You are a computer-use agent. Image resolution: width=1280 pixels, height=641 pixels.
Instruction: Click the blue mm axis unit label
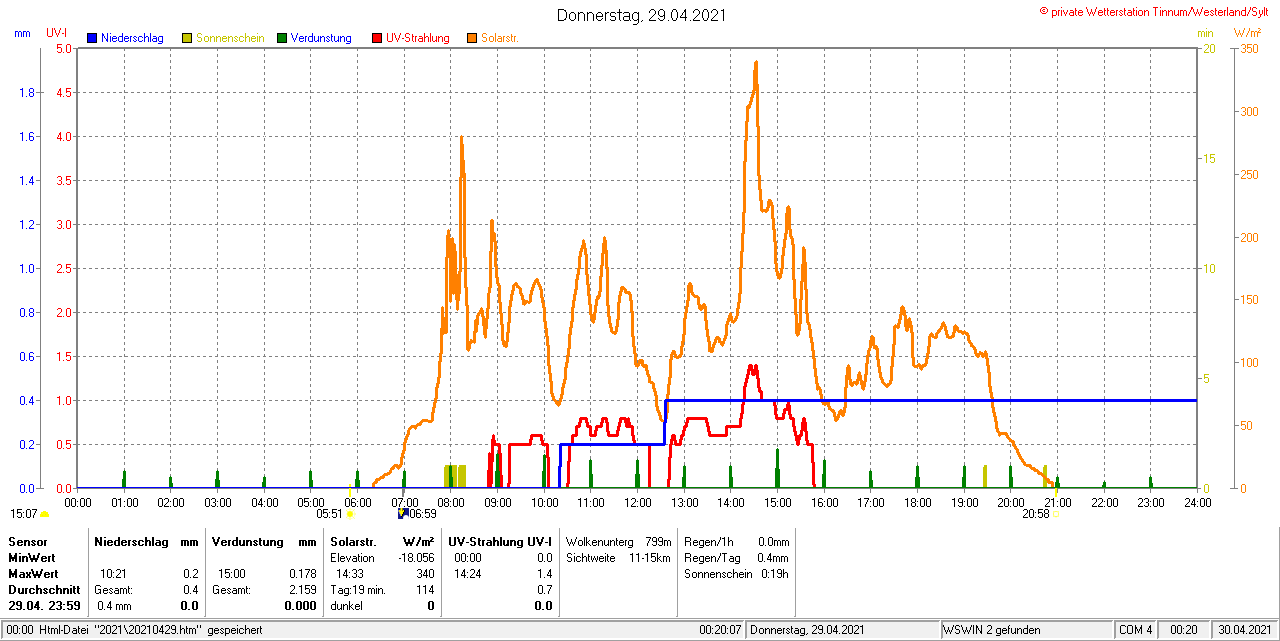(x=23, y=33)
